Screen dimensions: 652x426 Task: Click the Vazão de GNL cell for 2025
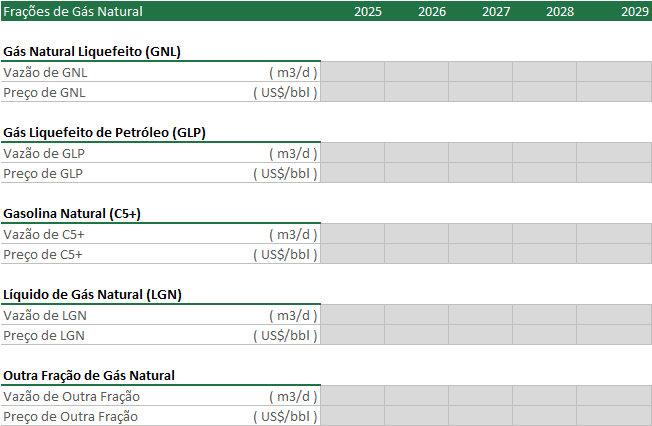[352, 72]
